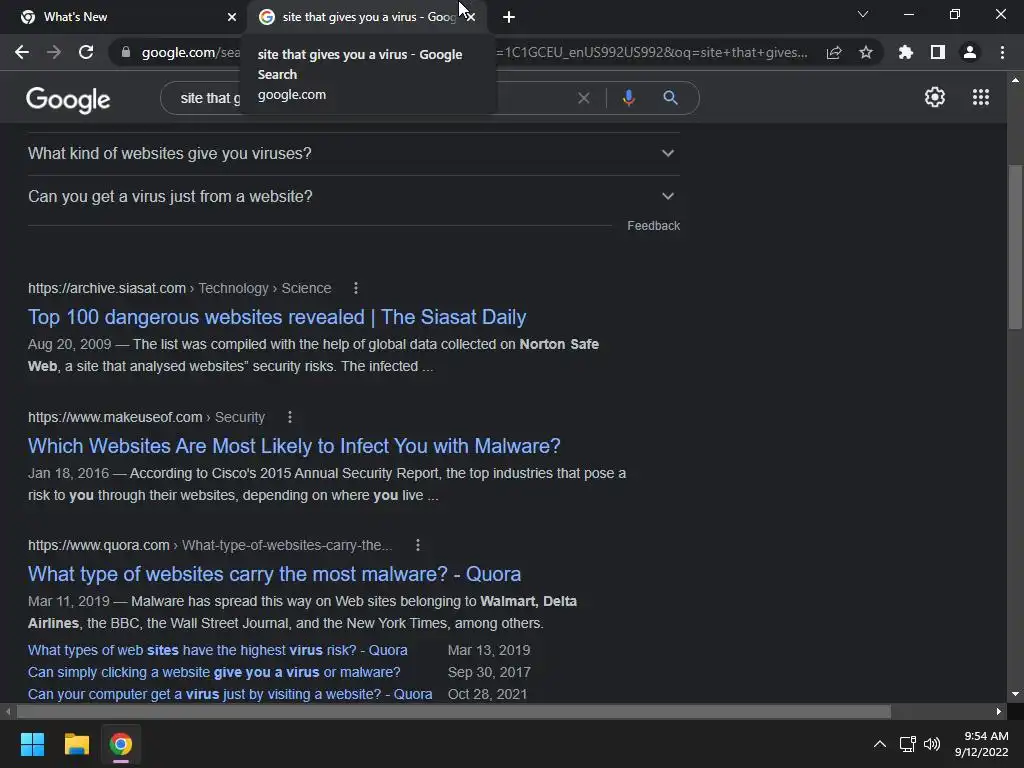This screenshot has height=768, width=1024.
Task: Expand 'What kind of websites give you viruses?'
Action: point(353,153)
